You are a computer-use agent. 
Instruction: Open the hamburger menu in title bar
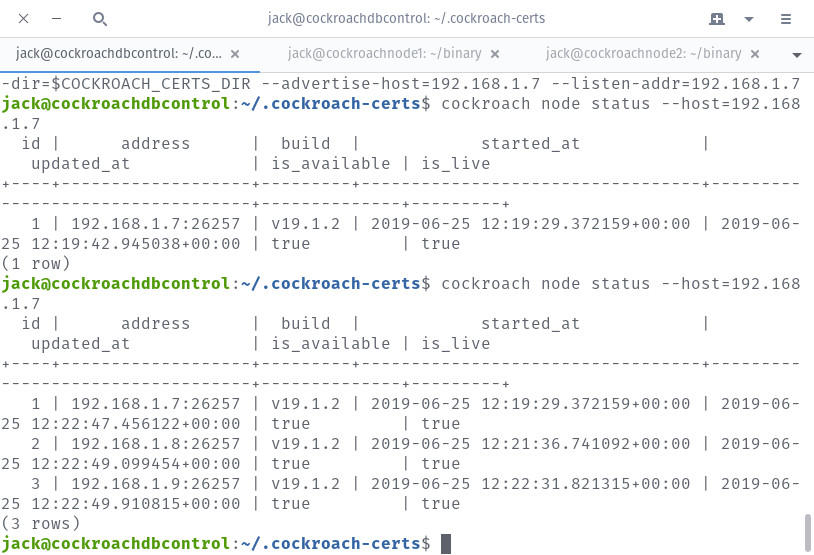click(x=785, y=19)
